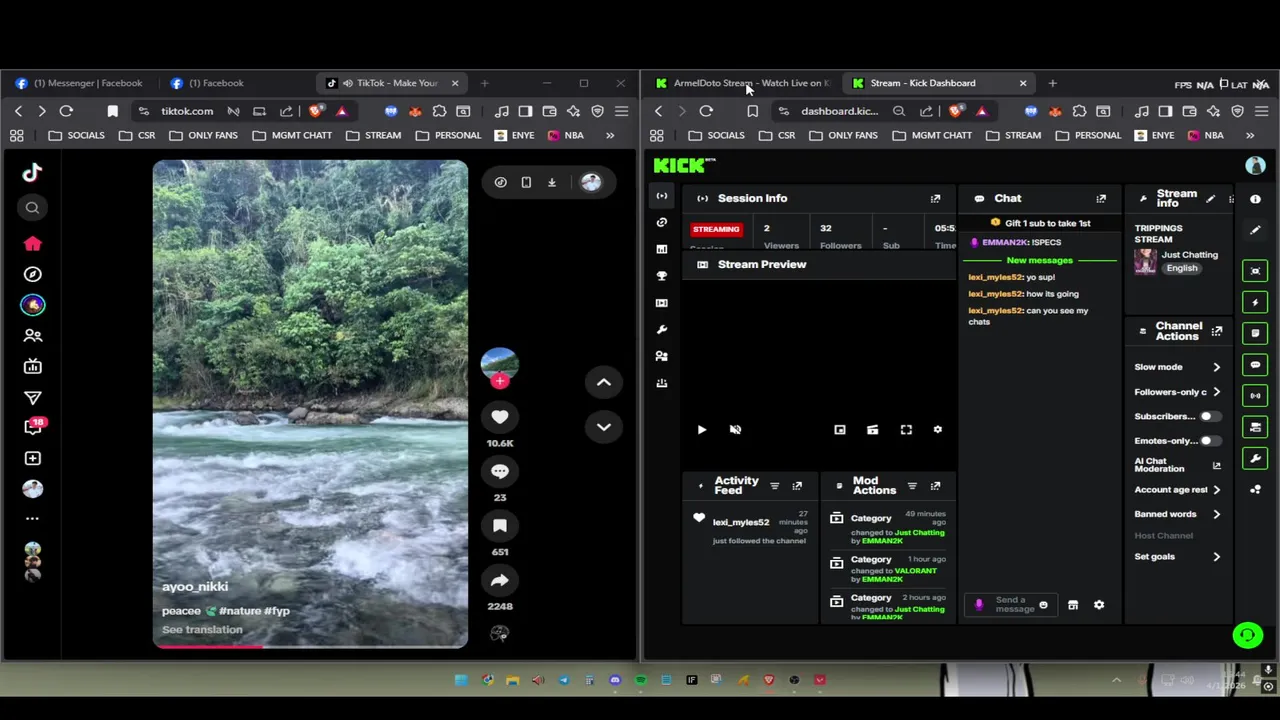Open Activity Feed filter icon
Screen dimensions: 1280x720
774,486
